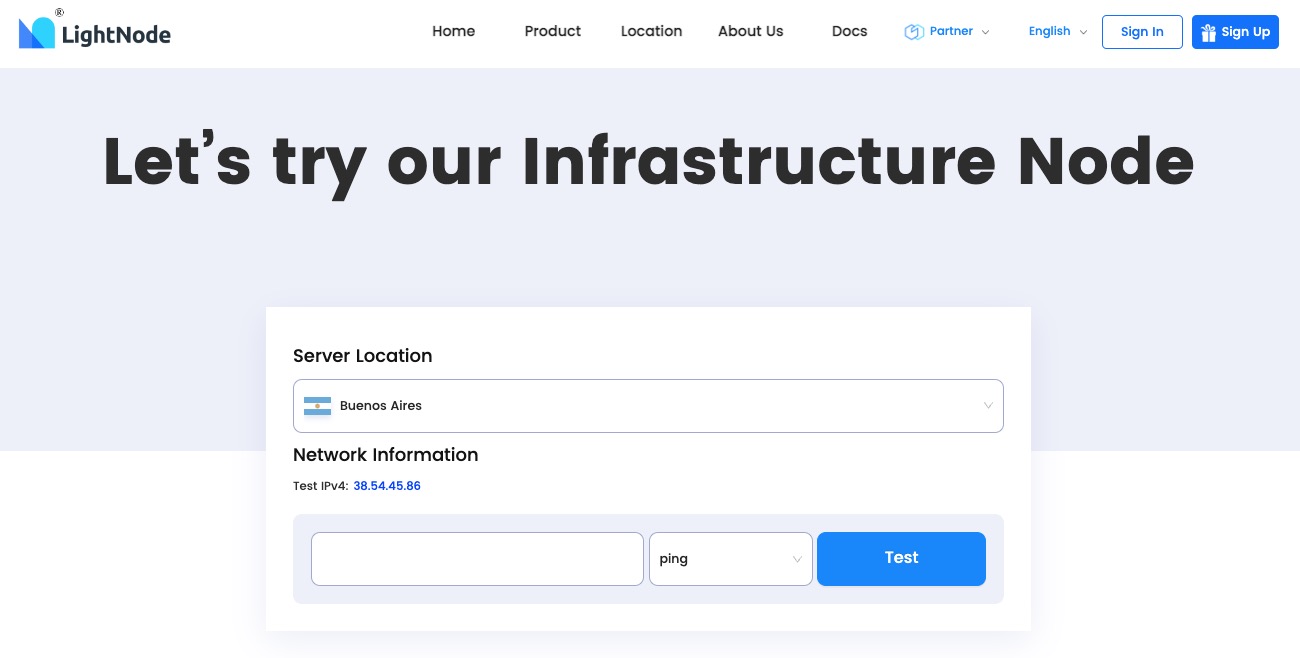The height and width of the screenshot is (658, 1300).
Task: Open the Home menu item
Action: coord(454,31)
